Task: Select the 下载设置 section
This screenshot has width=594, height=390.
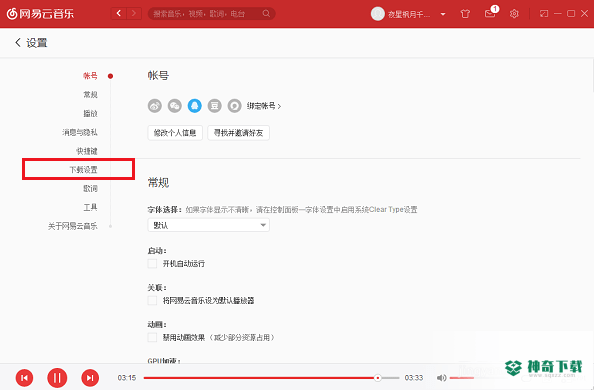Action: point(83,169)
